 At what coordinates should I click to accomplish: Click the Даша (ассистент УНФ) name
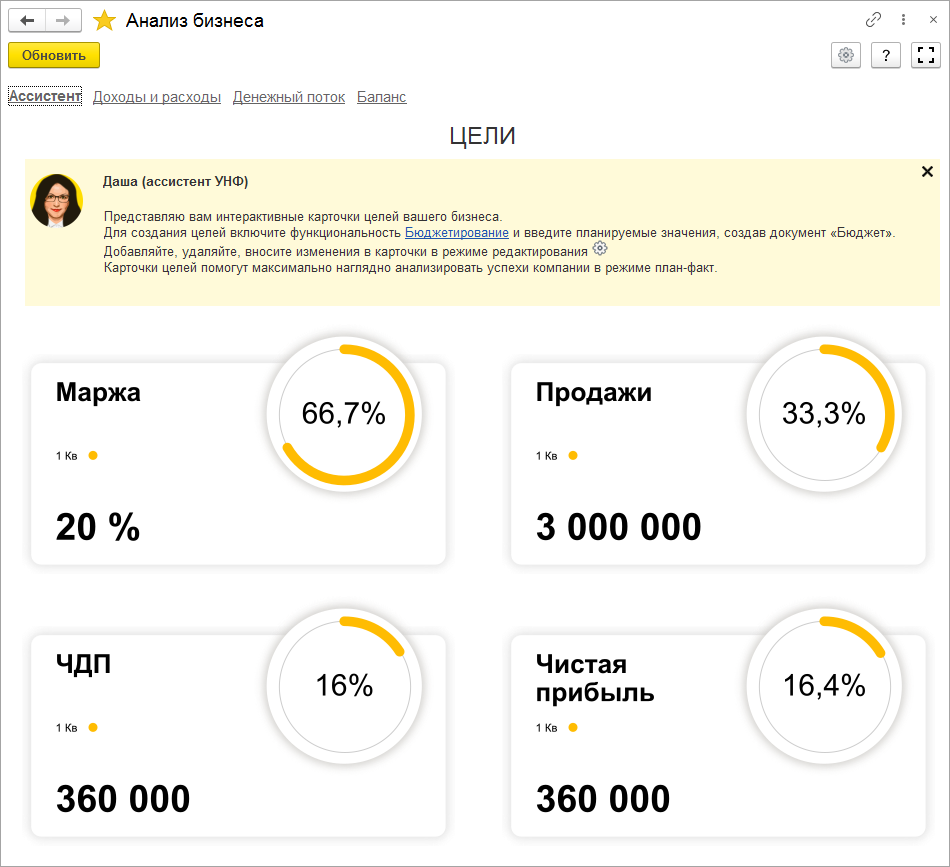click(175, 181)
